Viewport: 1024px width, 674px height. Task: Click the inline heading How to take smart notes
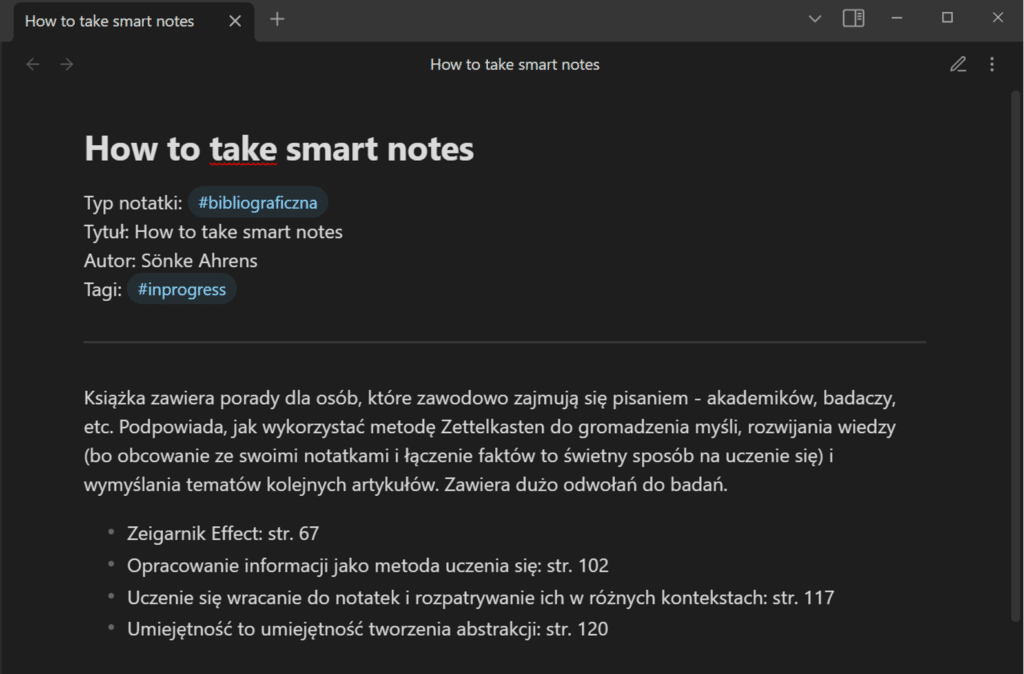point(278,148)
